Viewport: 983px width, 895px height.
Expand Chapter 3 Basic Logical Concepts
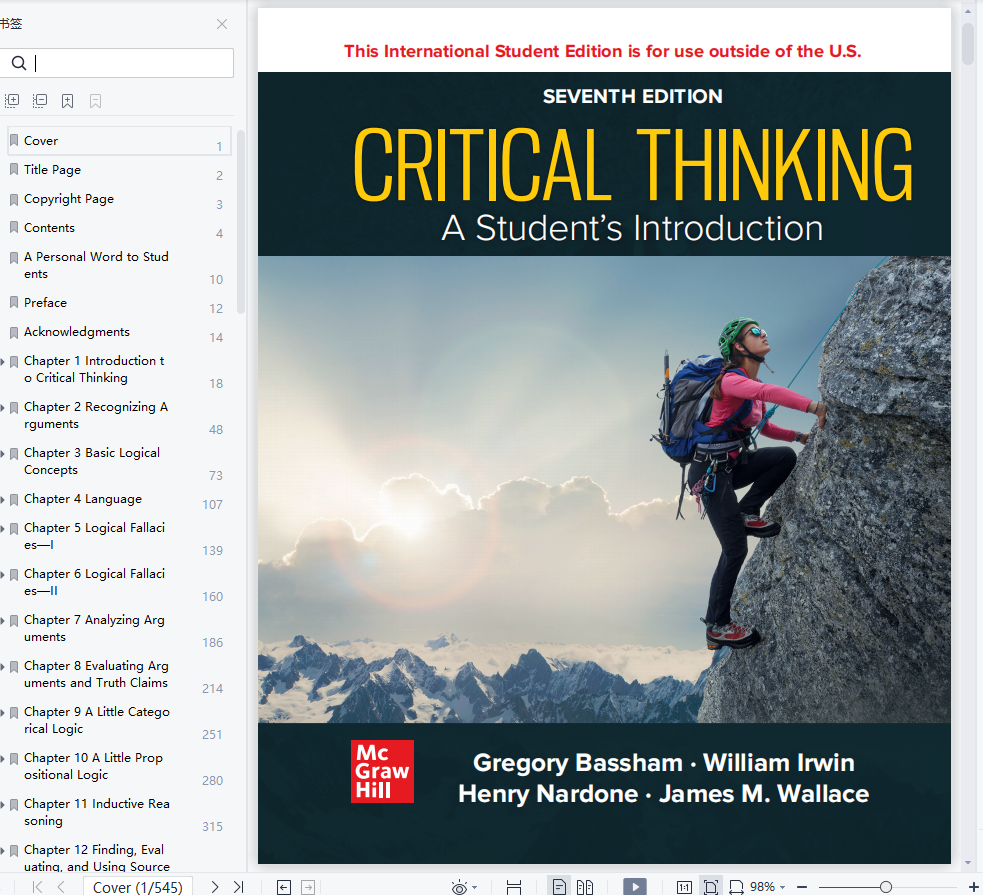click(3, 454)
